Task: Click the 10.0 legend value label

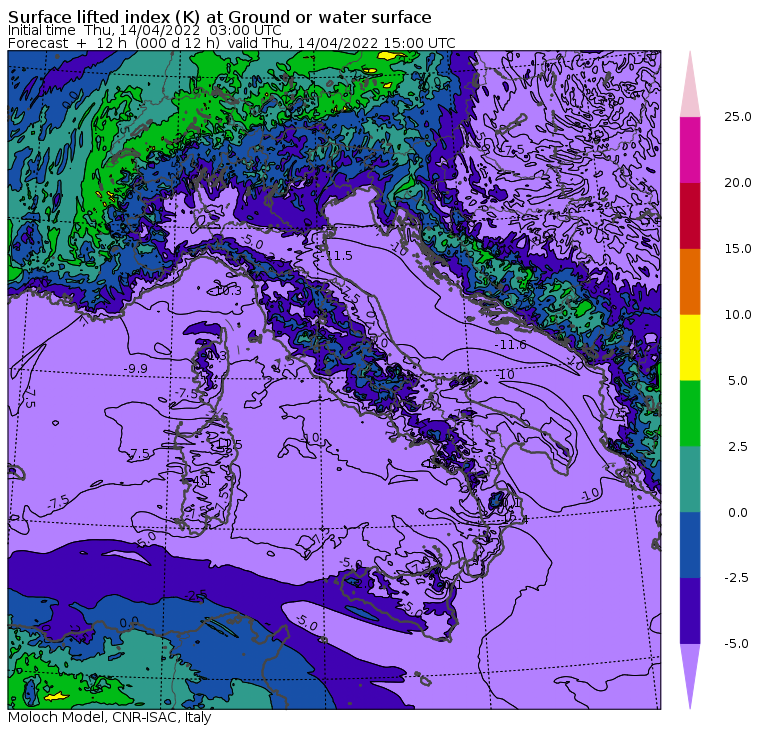Action: pos(737,315)
